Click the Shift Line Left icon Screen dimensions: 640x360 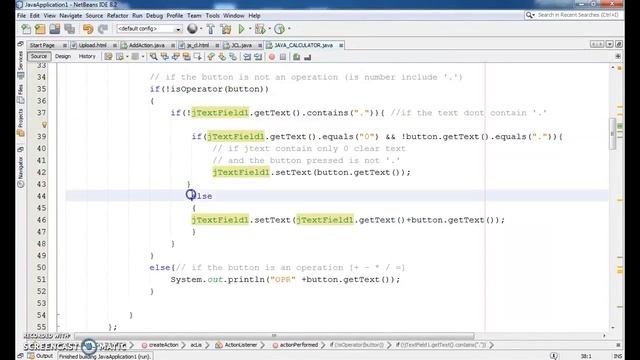click(247, 57)
